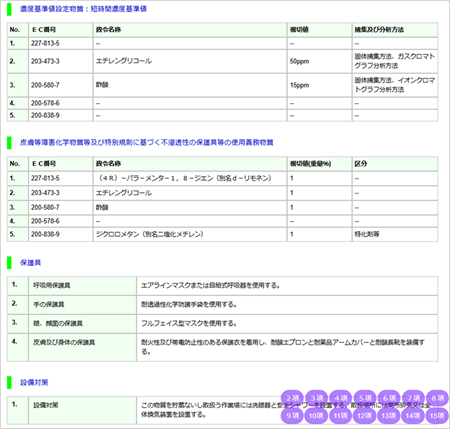This screenshot has width=450, height=429.
Task: Click EC番号 227-813-5 in the 短時間濃度基準値 table
Action: (x=60, y=43)
